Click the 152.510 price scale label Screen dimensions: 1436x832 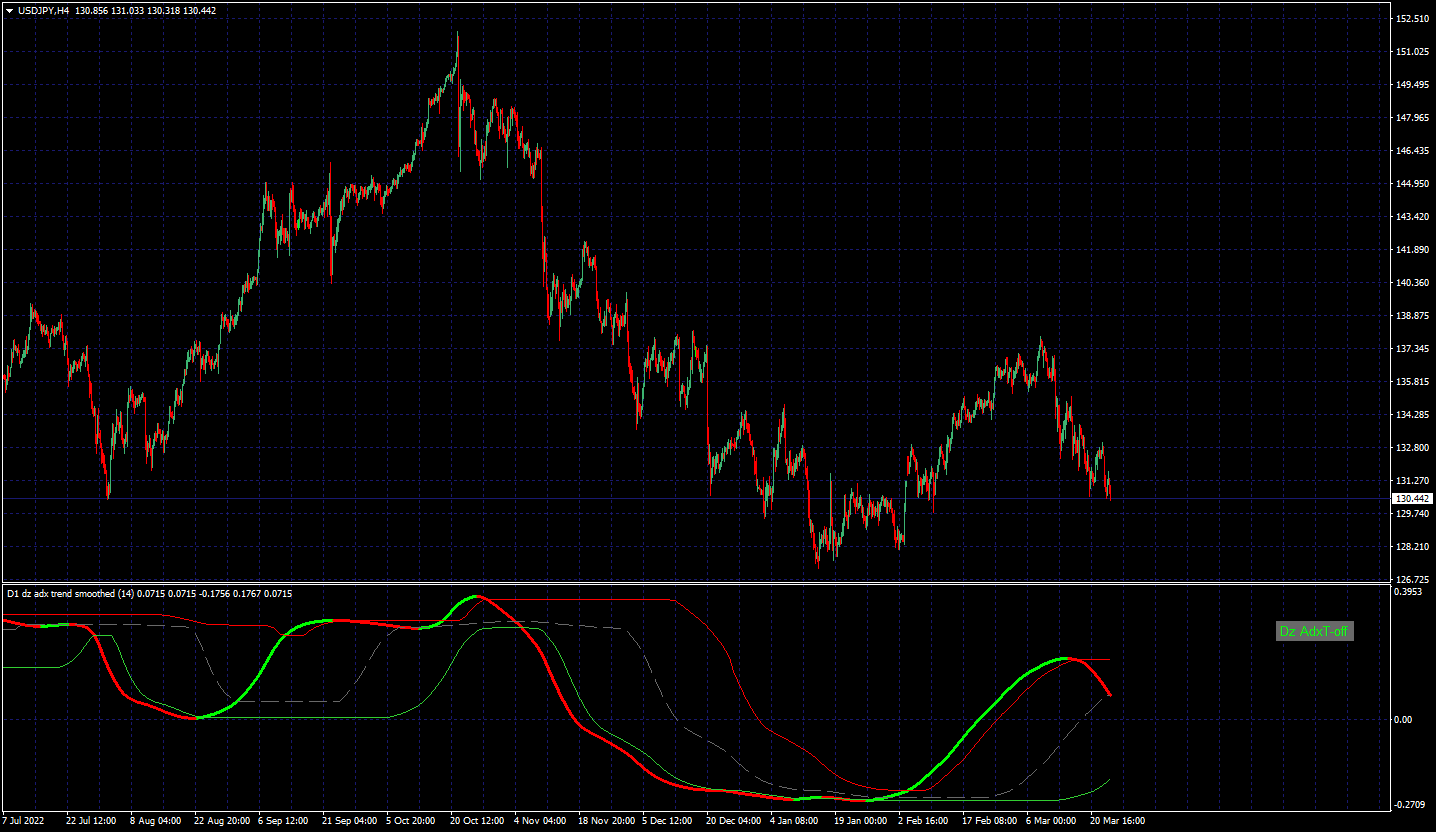pyautogui.click(x=1411, y=19)
